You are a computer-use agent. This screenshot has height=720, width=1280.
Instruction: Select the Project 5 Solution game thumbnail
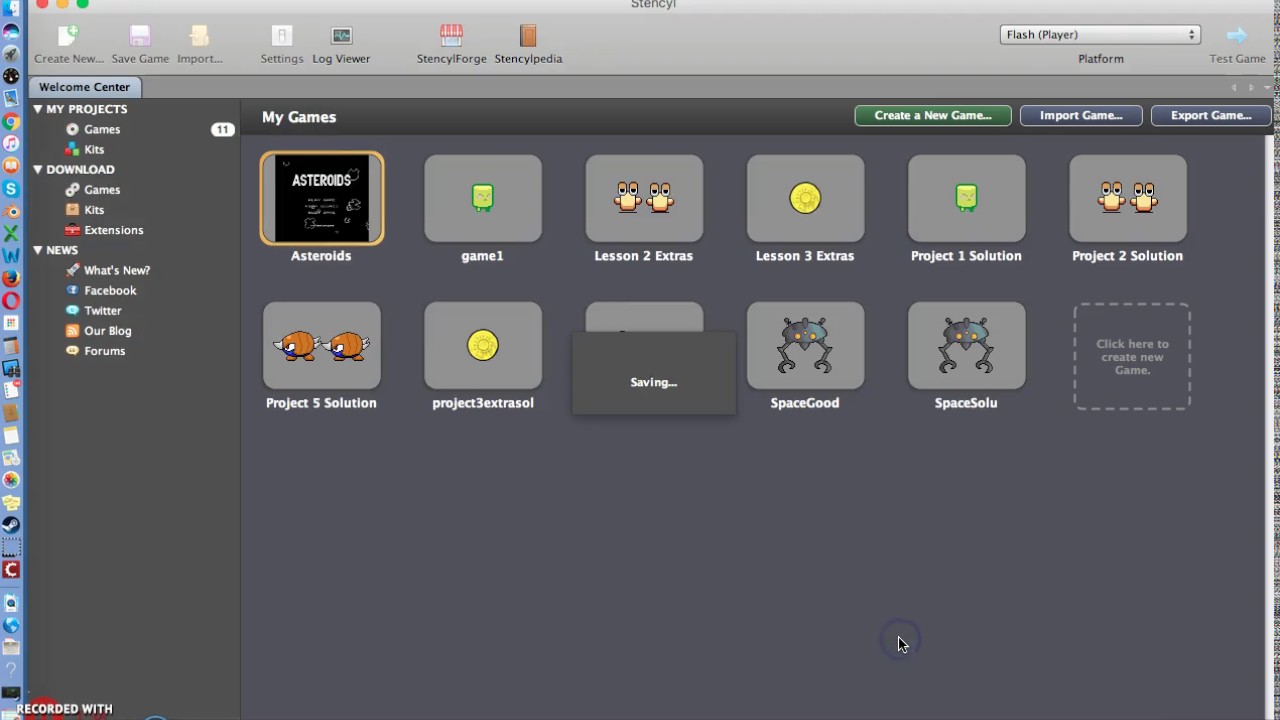click(322, 345)
